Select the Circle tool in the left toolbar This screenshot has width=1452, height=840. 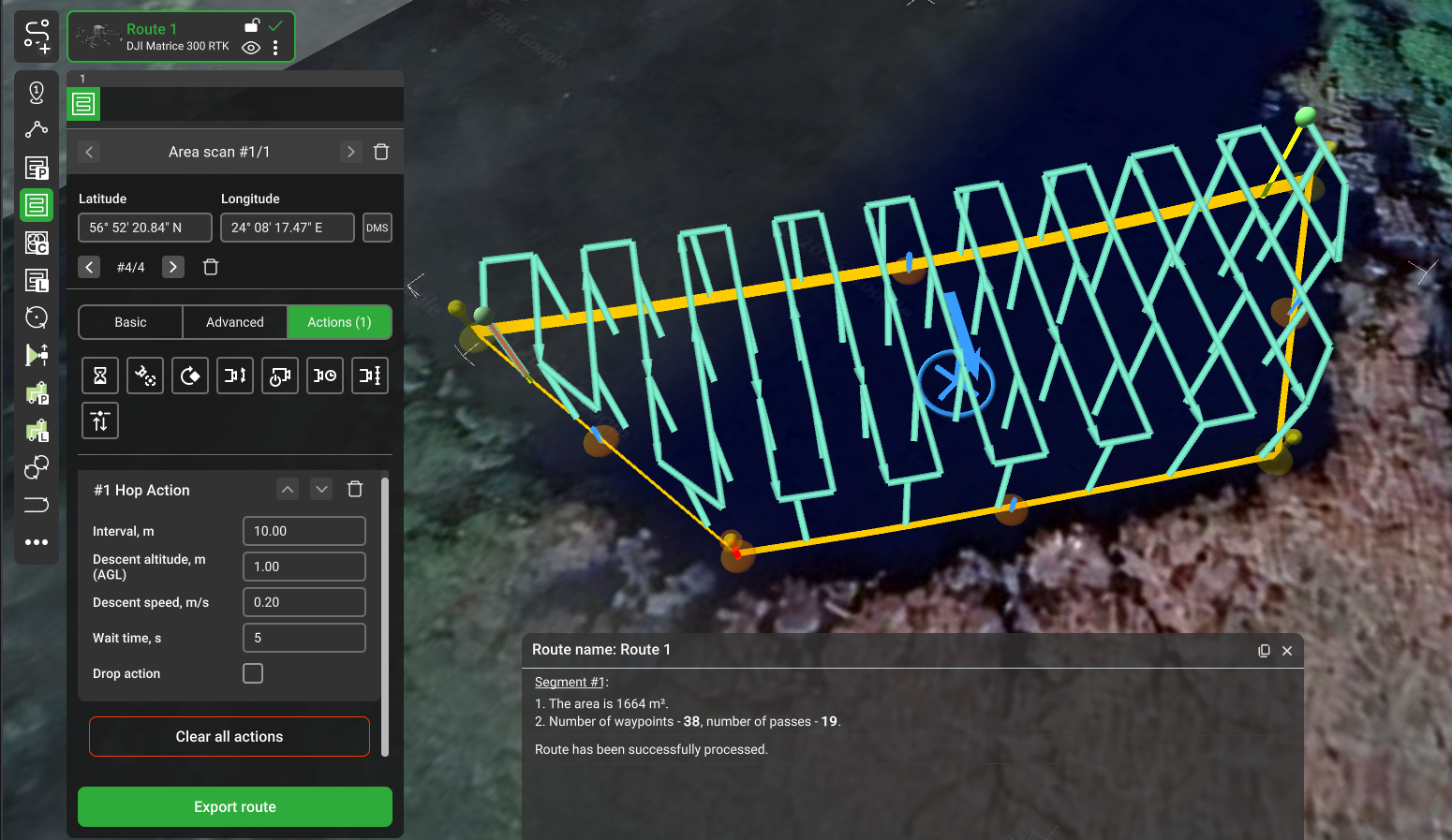(37, 317)
